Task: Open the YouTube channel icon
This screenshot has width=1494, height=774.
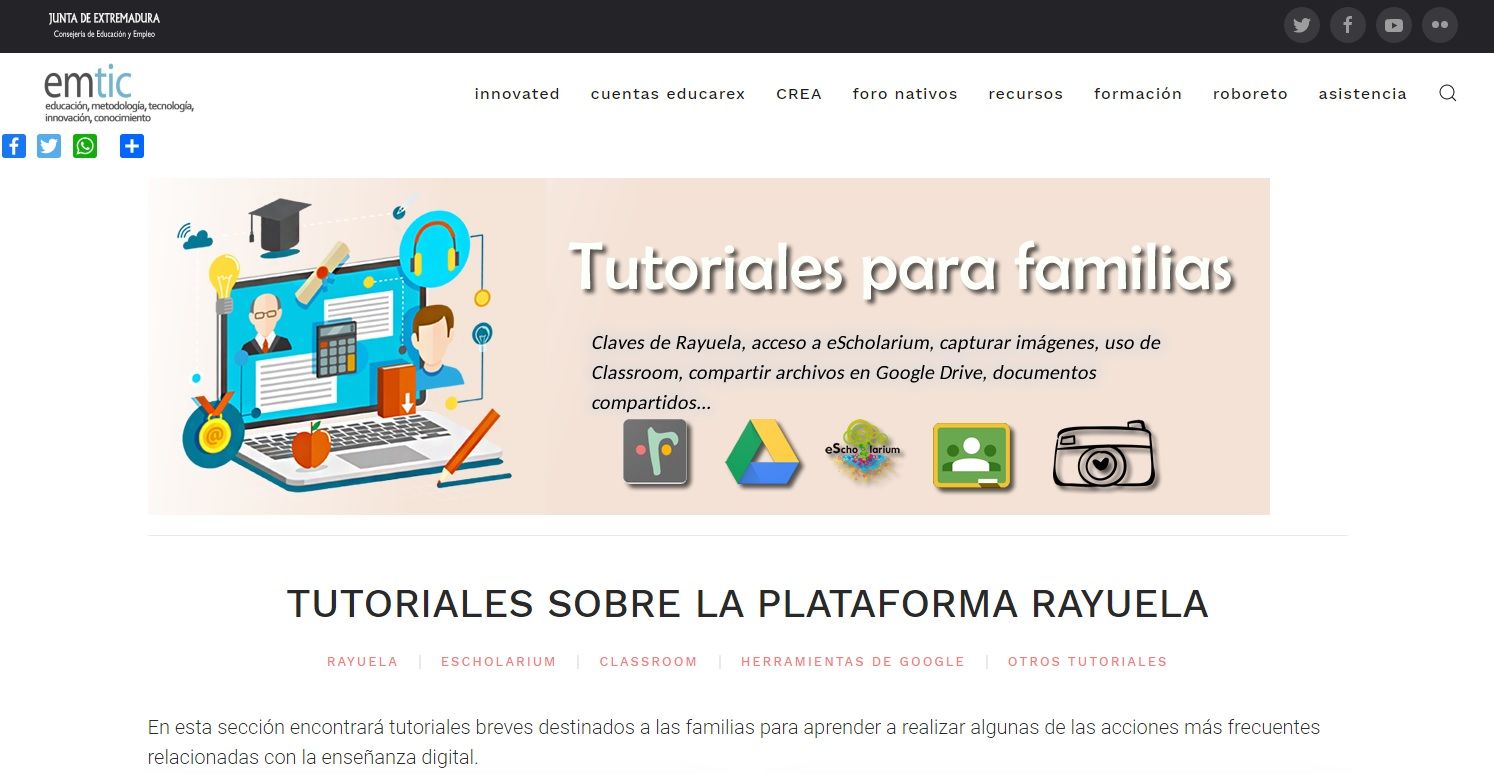Action: [x=1393, y=25]
